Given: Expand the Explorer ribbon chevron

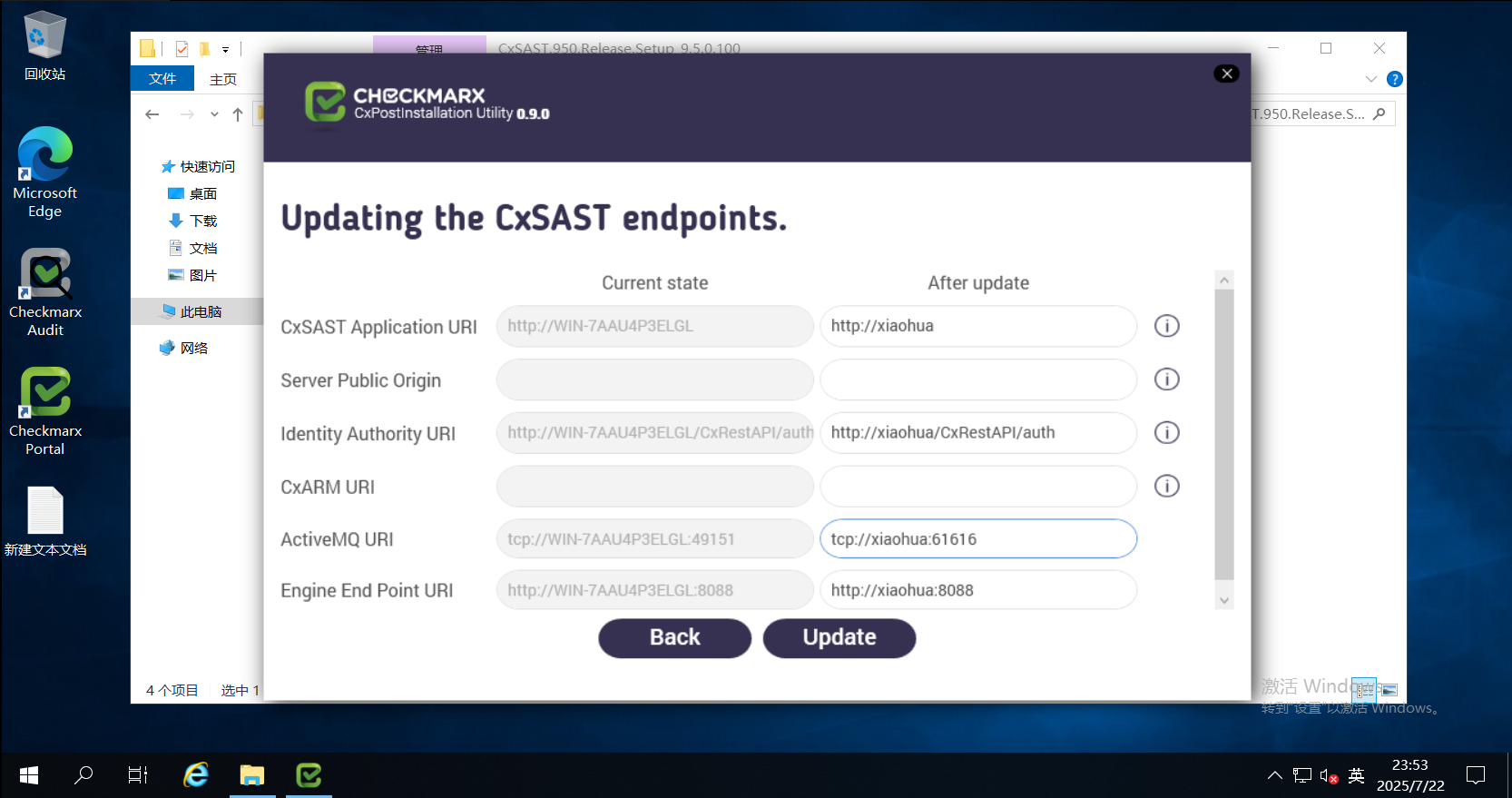Looking at the screenshot, I should coord(1371,79).
